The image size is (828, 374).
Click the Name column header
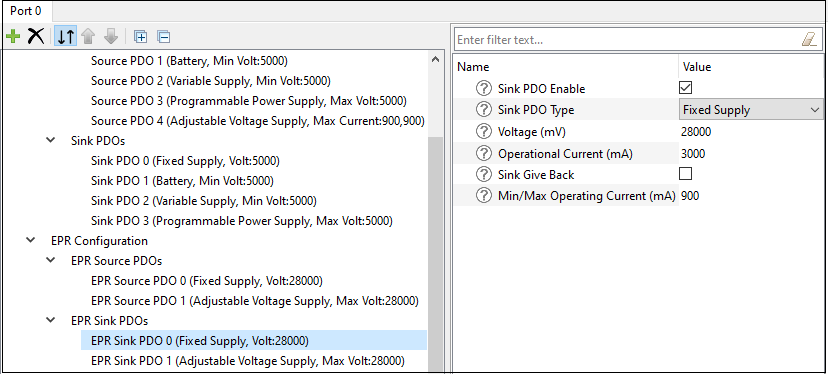(x=473, y=67)
